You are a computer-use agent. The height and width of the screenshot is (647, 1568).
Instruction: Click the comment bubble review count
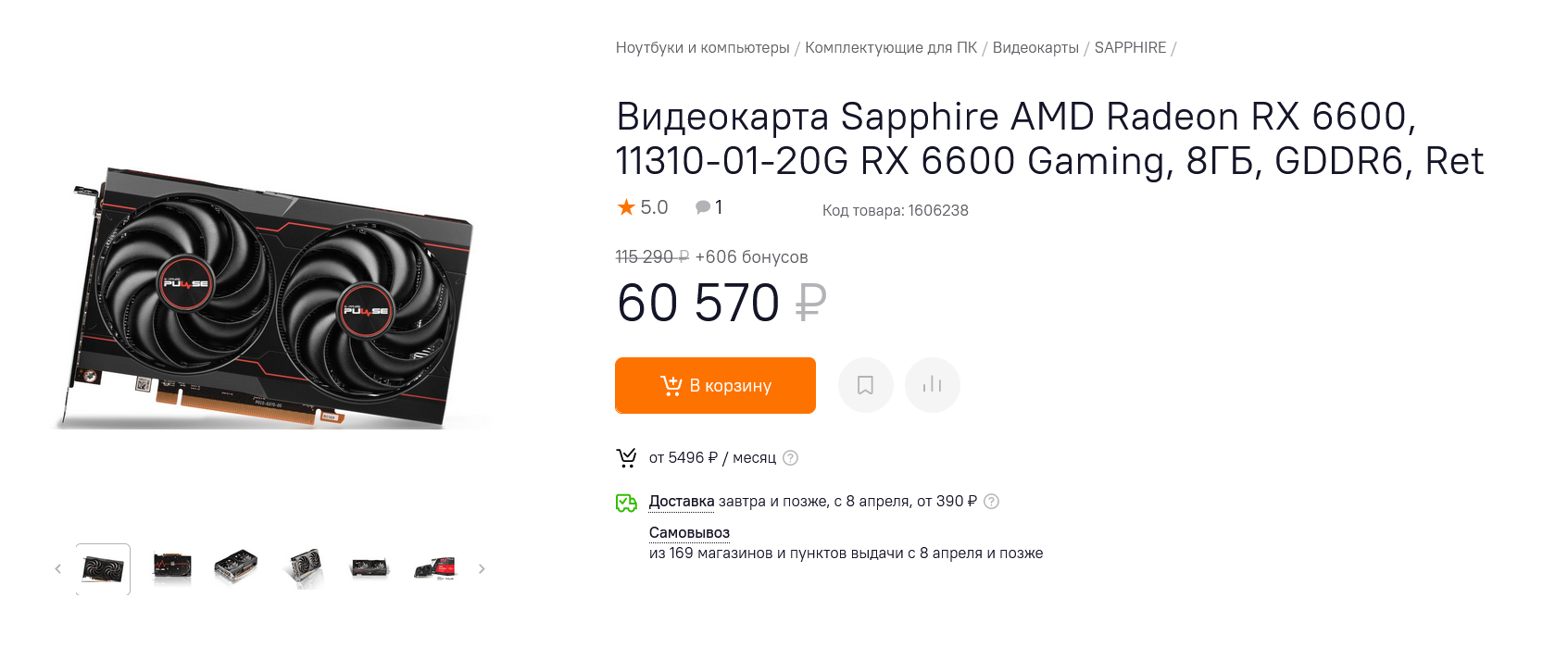pyautogui.click(x=709, y=207)
